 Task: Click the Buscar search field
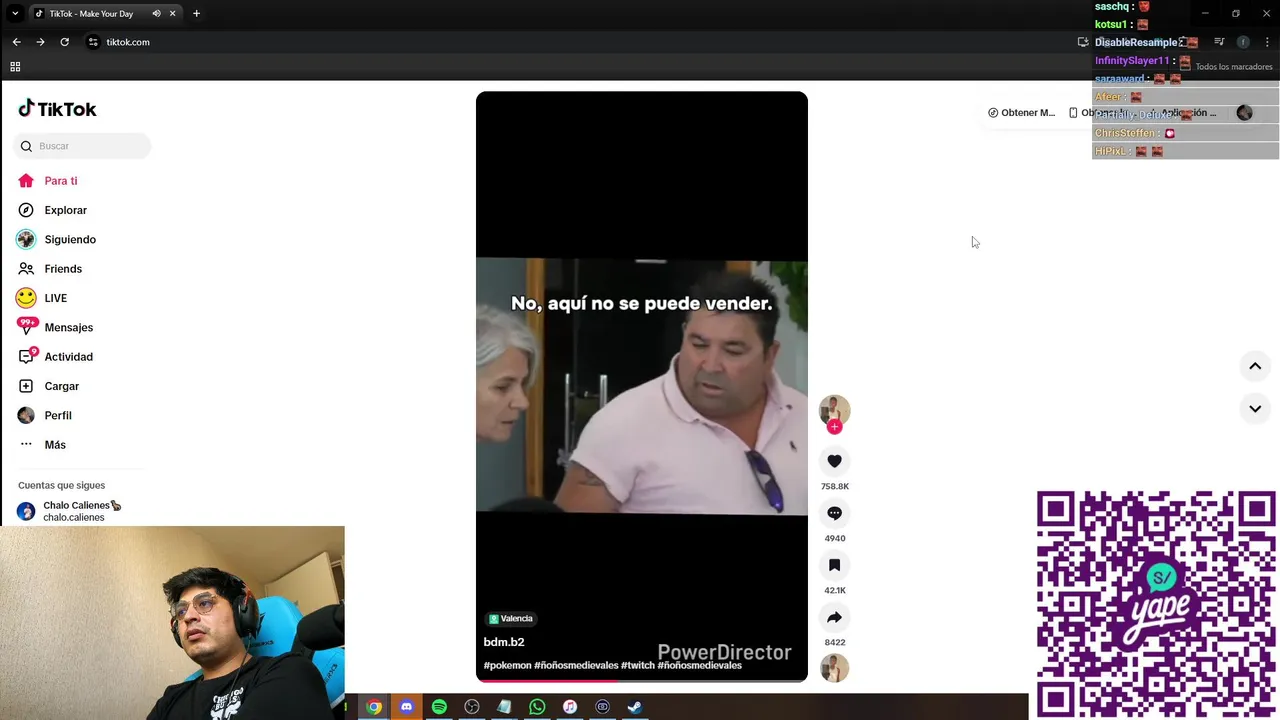[82, 146]
